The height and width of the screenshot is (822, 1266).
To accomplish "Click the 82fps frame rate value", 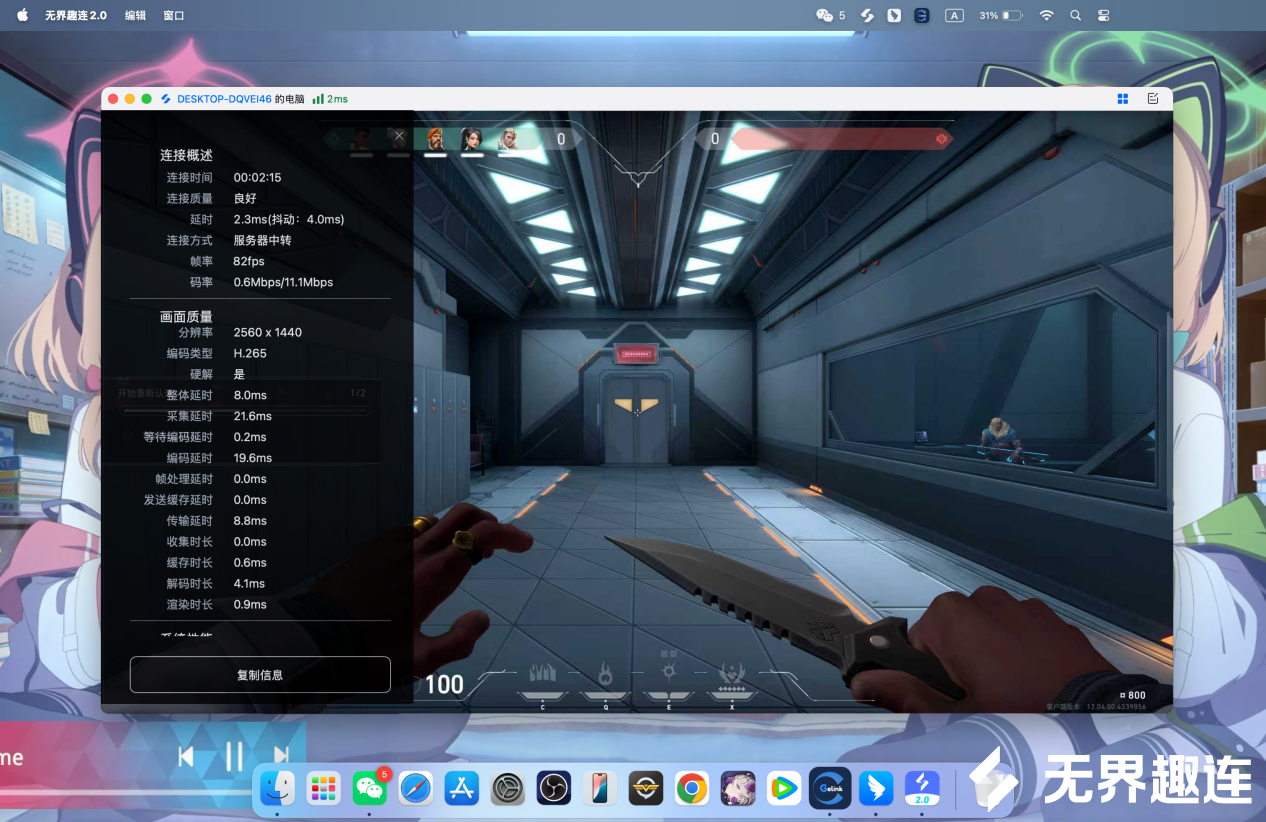I will 249,261.
